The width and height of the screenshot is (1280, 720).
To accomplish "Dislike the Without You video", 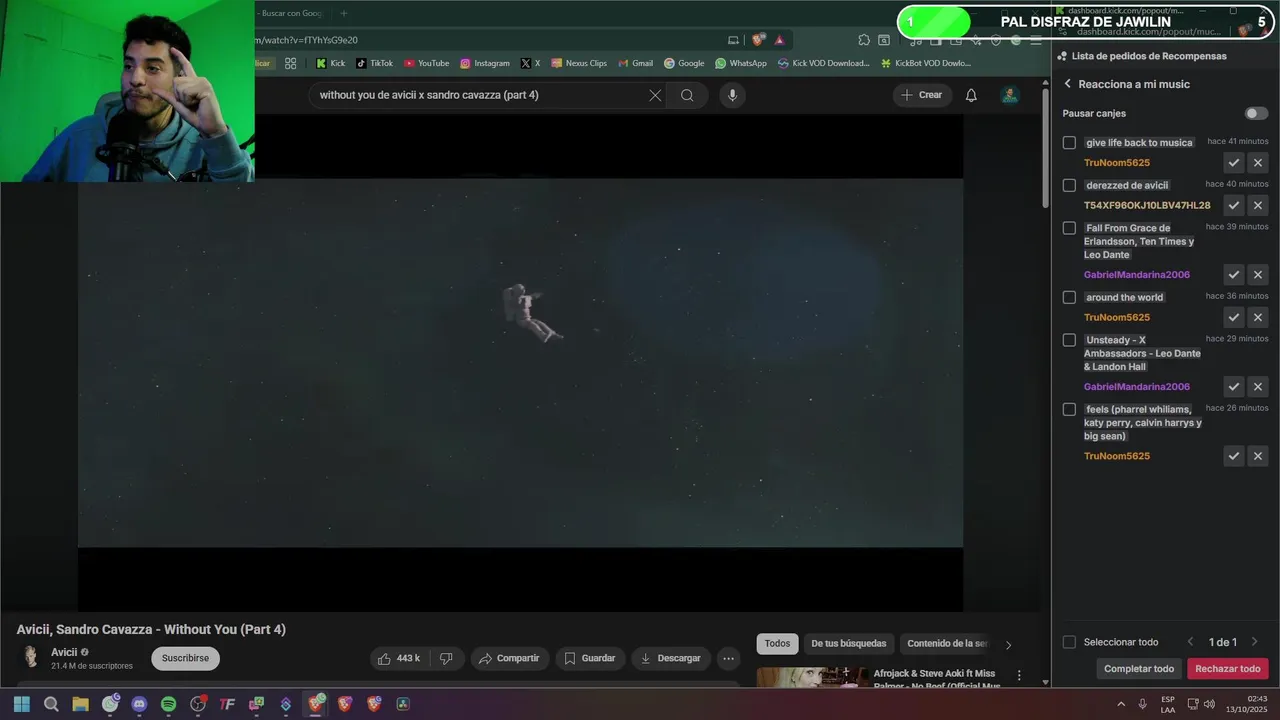I will (x=446, y=658).
